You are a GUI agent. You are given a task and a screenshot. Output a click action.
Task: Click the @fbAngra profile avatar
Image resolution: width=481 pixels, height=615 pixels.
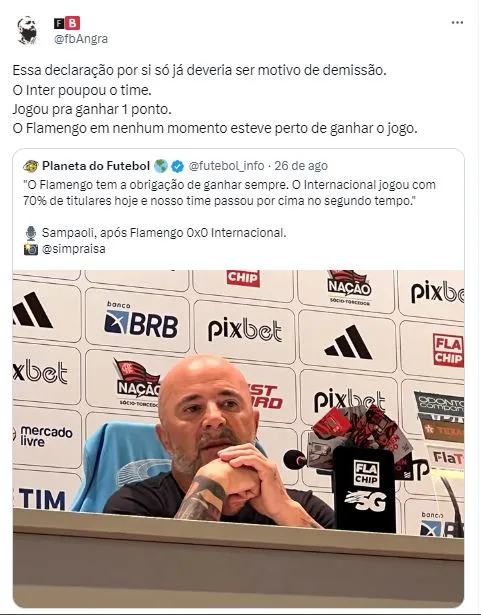pyautogui.click(x=27, y=31)
